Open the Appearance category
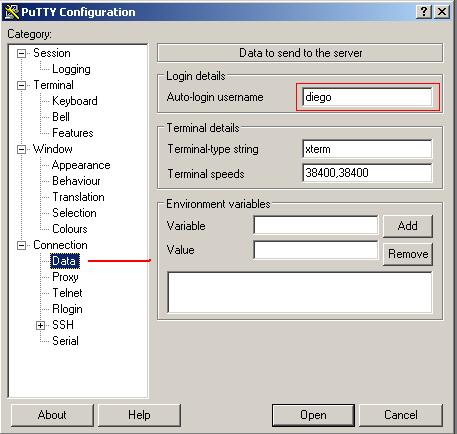 pos(81,165)
